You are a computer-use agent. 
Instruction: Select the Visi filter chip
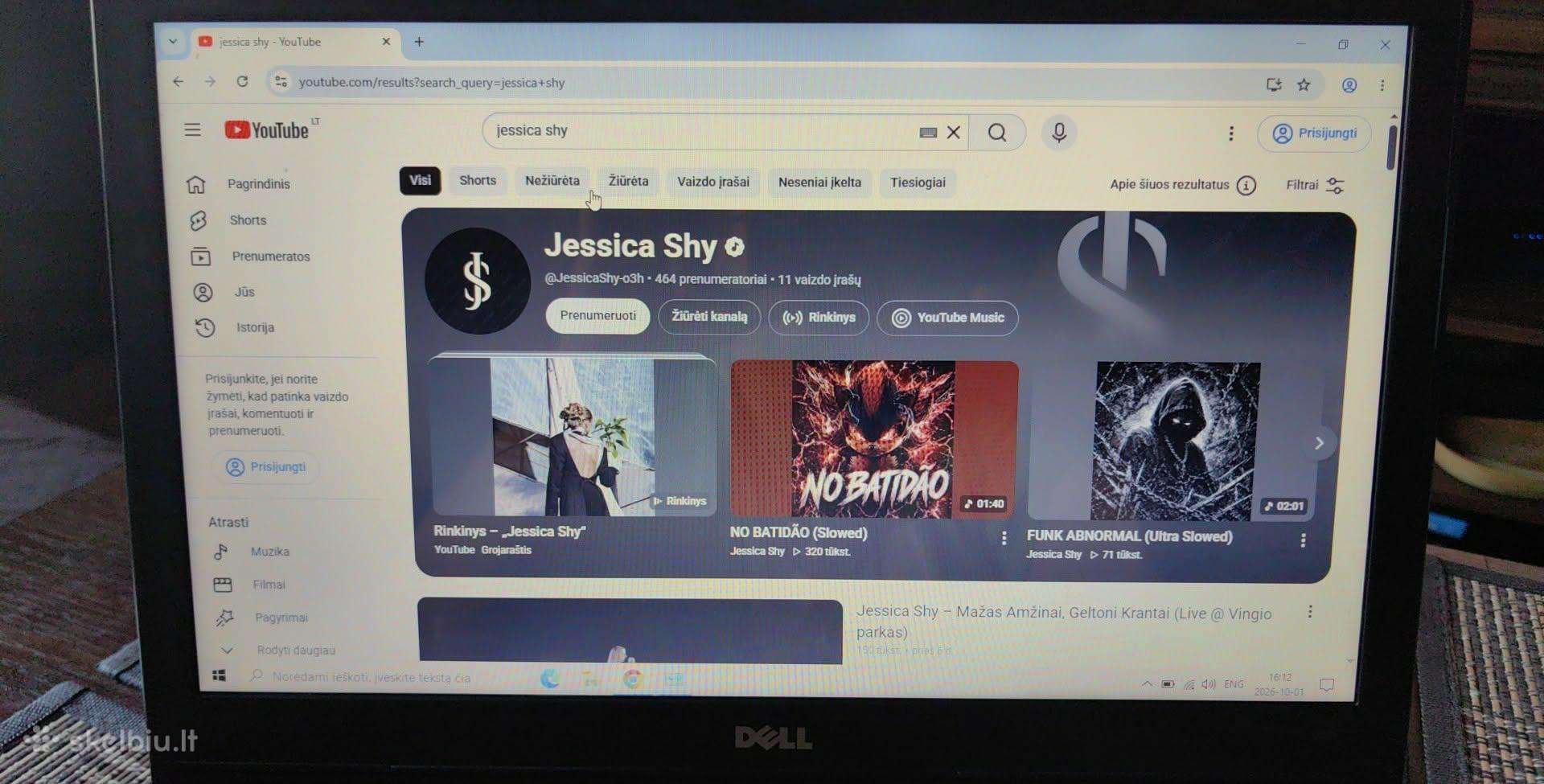(420, 180)
